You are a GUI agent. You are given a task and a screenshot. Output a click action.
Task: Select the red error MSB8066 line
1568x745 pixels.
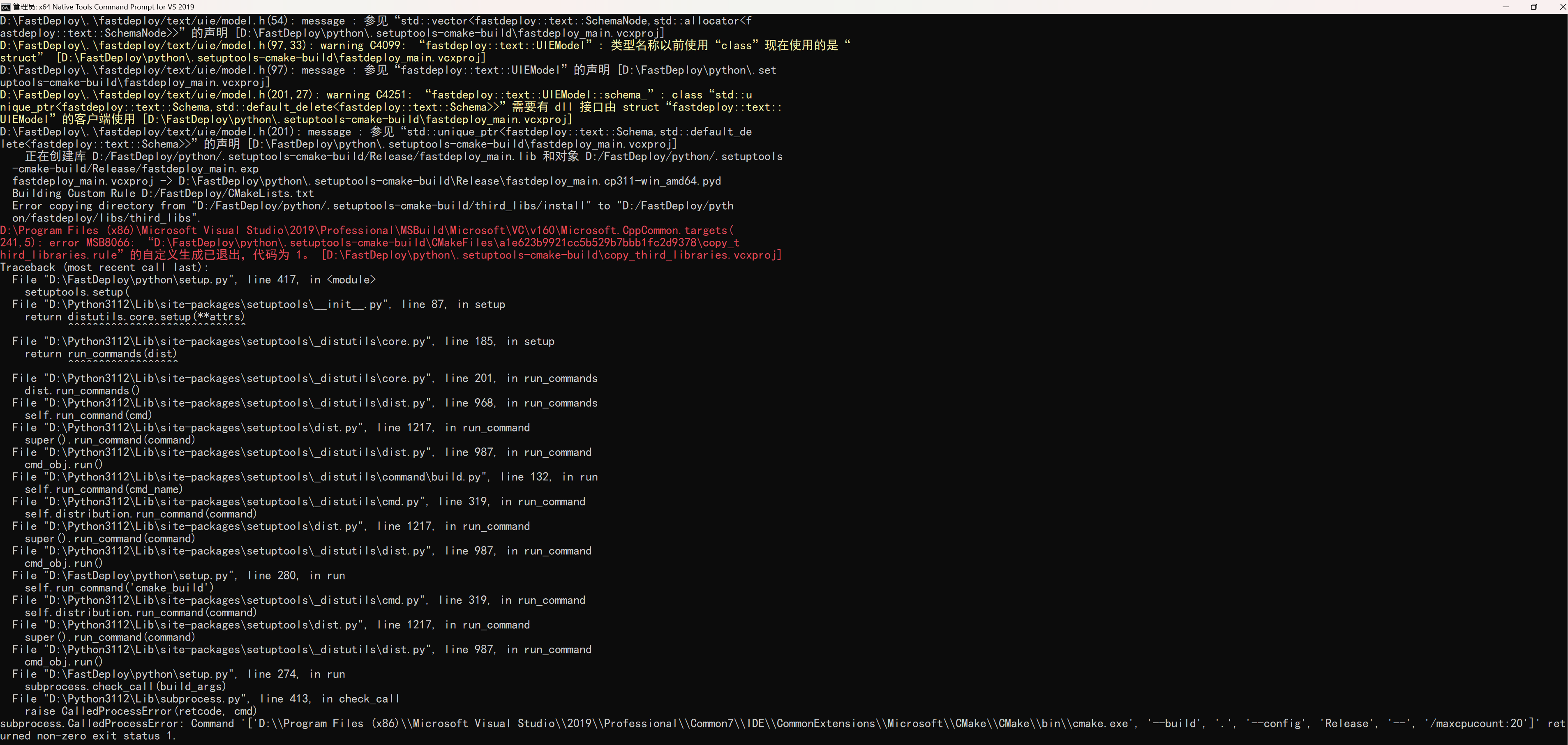(x=243, y=242)
